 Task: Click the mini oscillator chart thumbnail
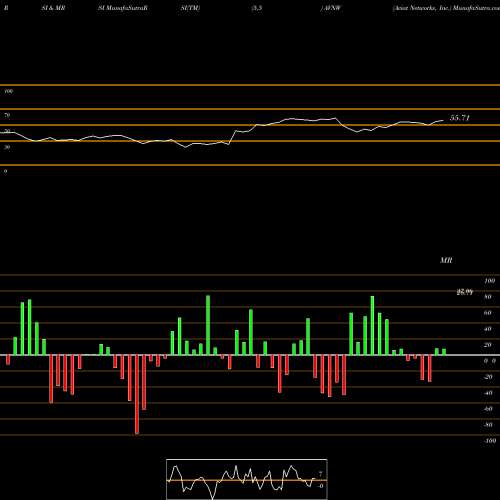coord(247,479)
